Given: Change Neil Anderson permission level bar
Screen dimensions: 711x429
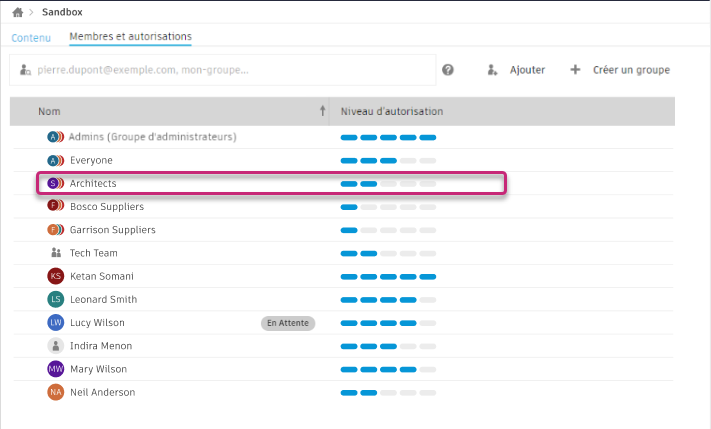Looking at the screenshot, I should point(388,393).
